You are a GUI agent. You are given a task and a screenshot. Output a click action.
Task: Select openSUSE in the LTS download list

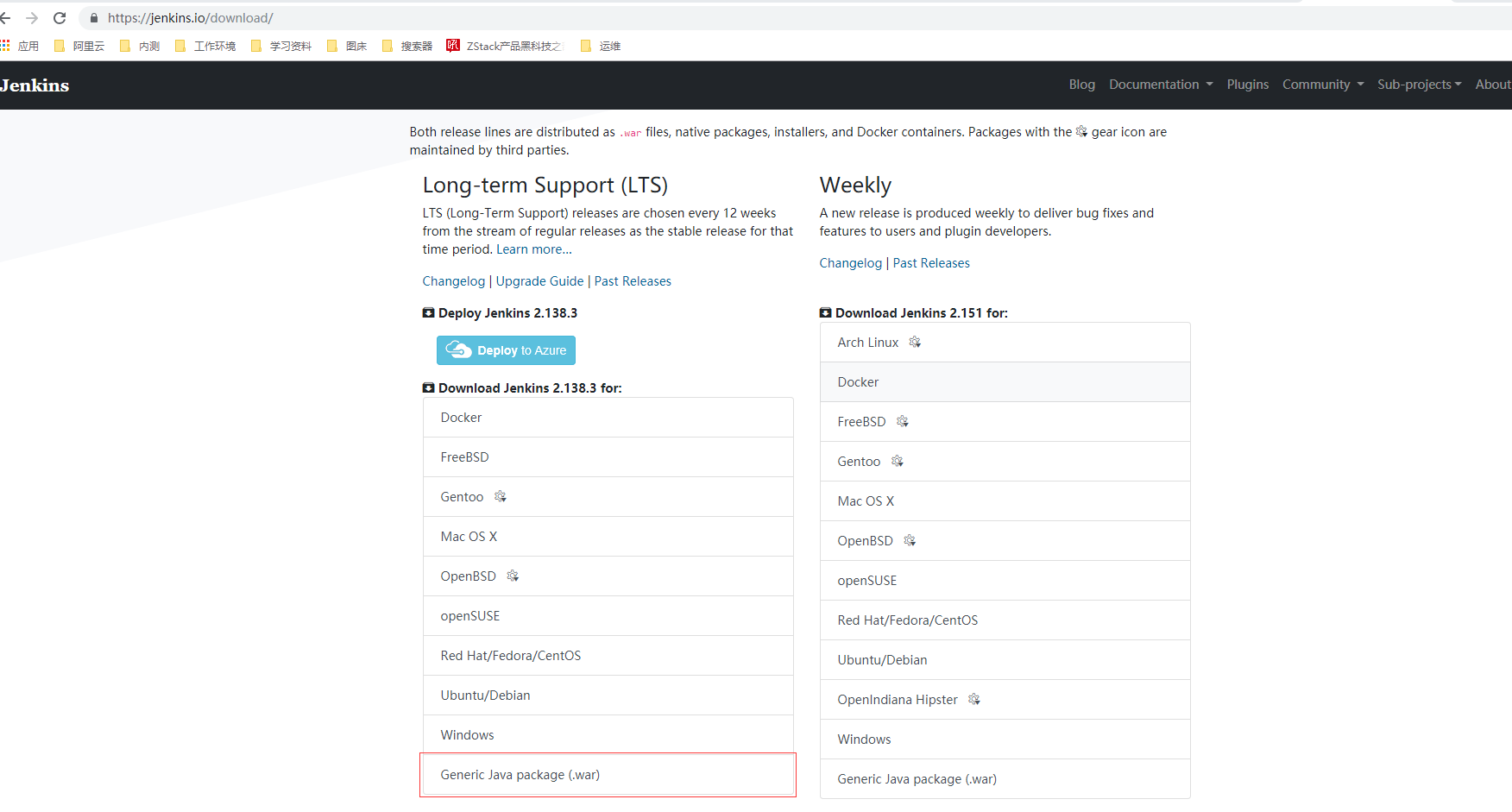coord(608,616)
